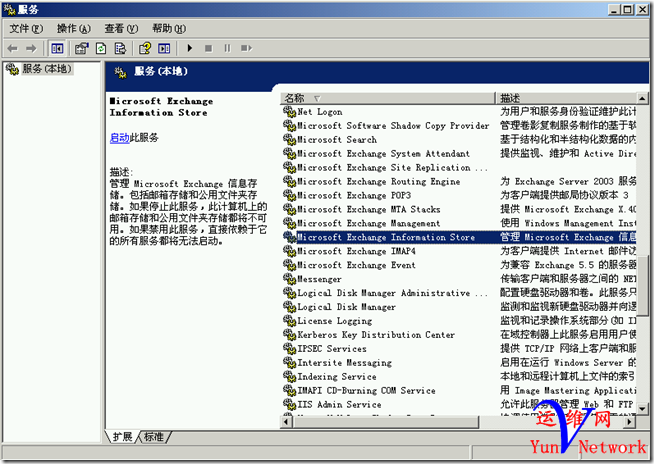The image size is (654, 464).
Task: Click the action pane toolbar icon right of Help
Action: (x=164, y=48)
